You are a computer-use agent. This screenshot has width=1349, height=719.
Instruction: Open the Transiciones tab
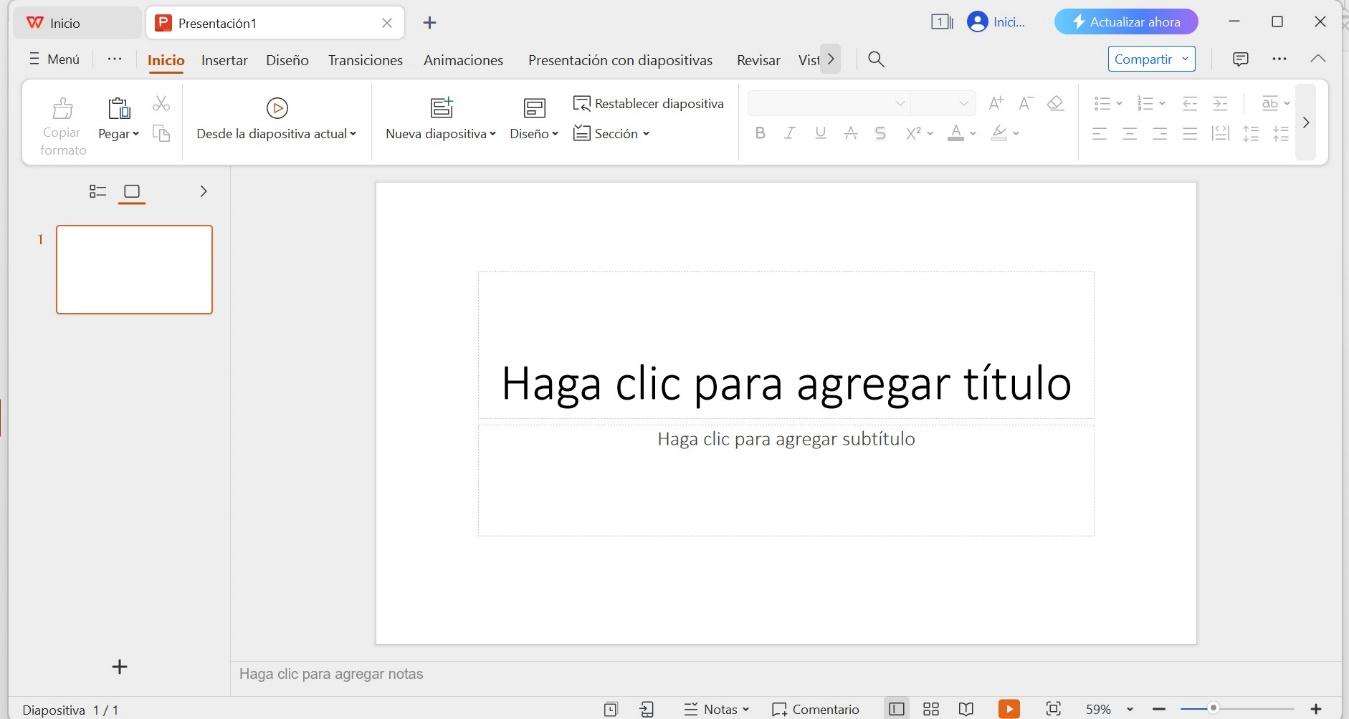click(365, 60)
